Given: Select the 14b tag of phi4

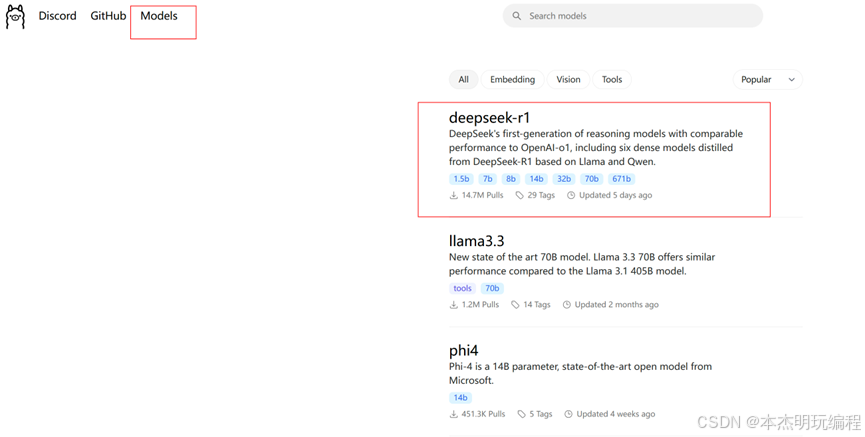Looking at the screenshot, I should click(x=461, y=397).
